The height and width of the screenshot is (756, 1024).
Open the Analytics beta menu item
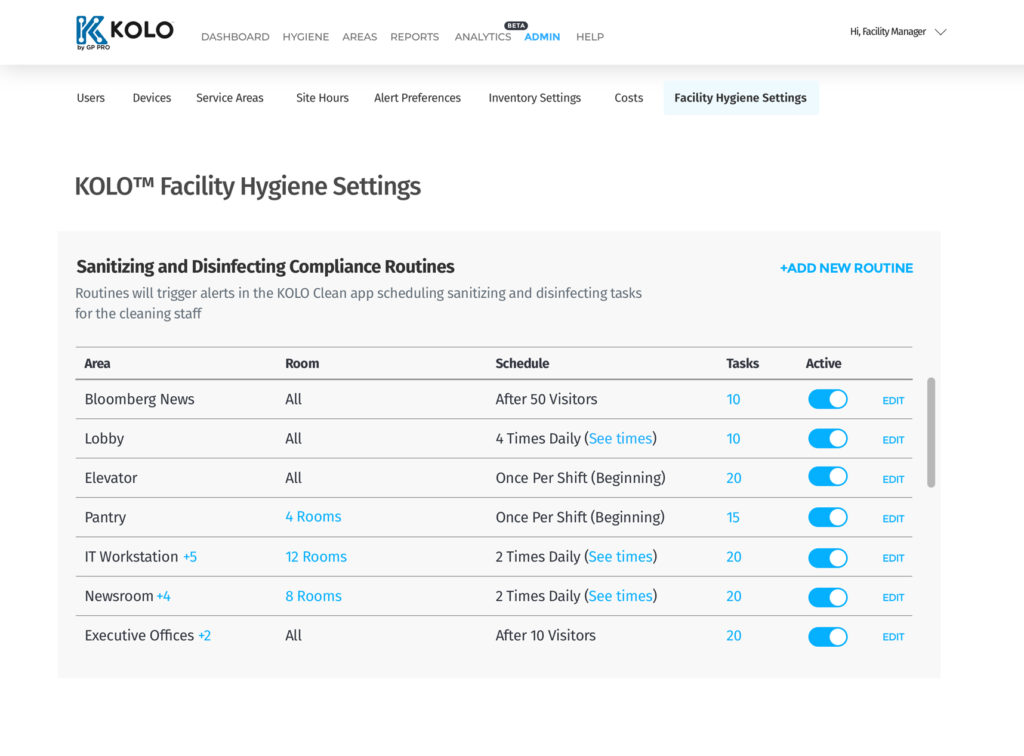pos(483,37)
